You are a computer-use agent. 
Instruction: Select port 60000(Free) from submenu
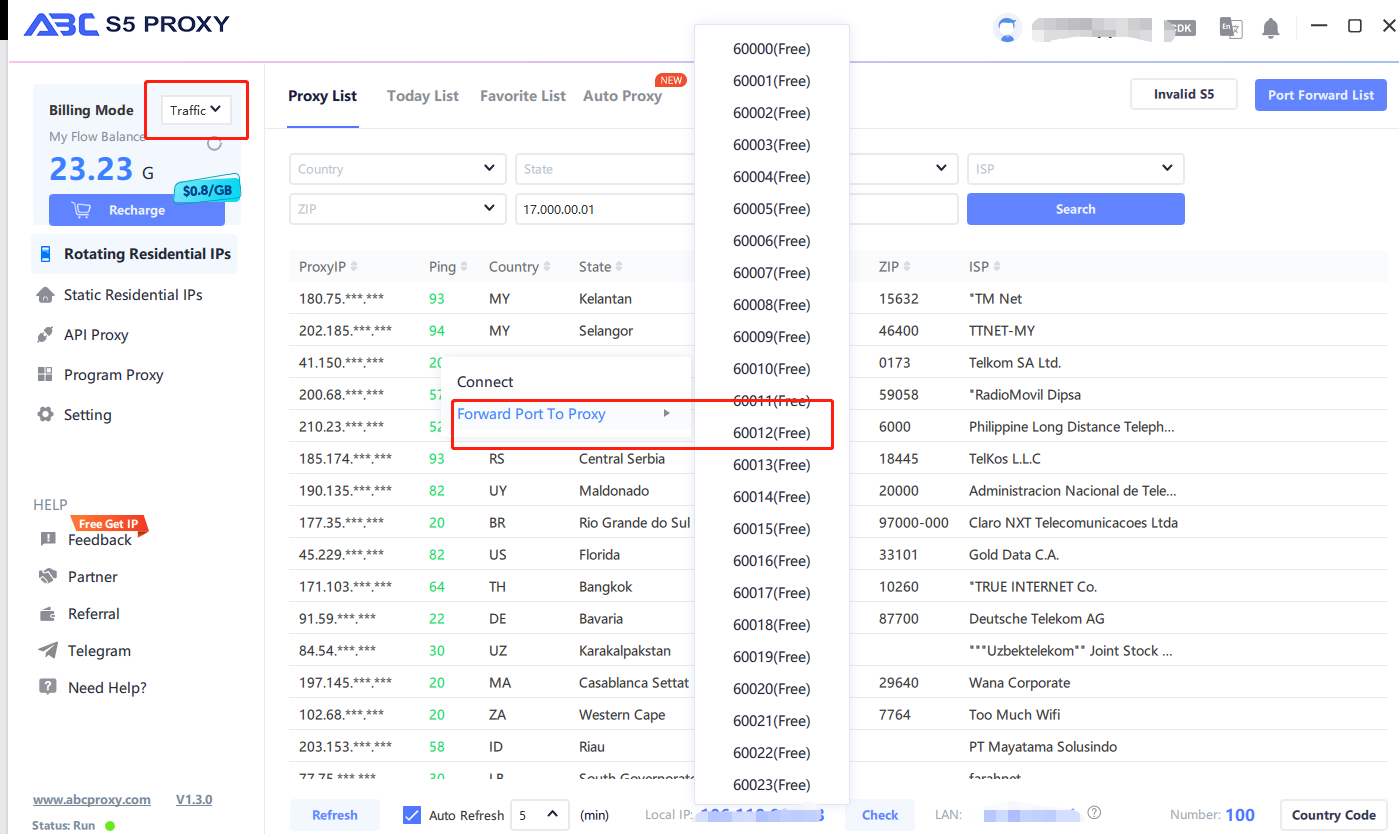tap(772, 49)
